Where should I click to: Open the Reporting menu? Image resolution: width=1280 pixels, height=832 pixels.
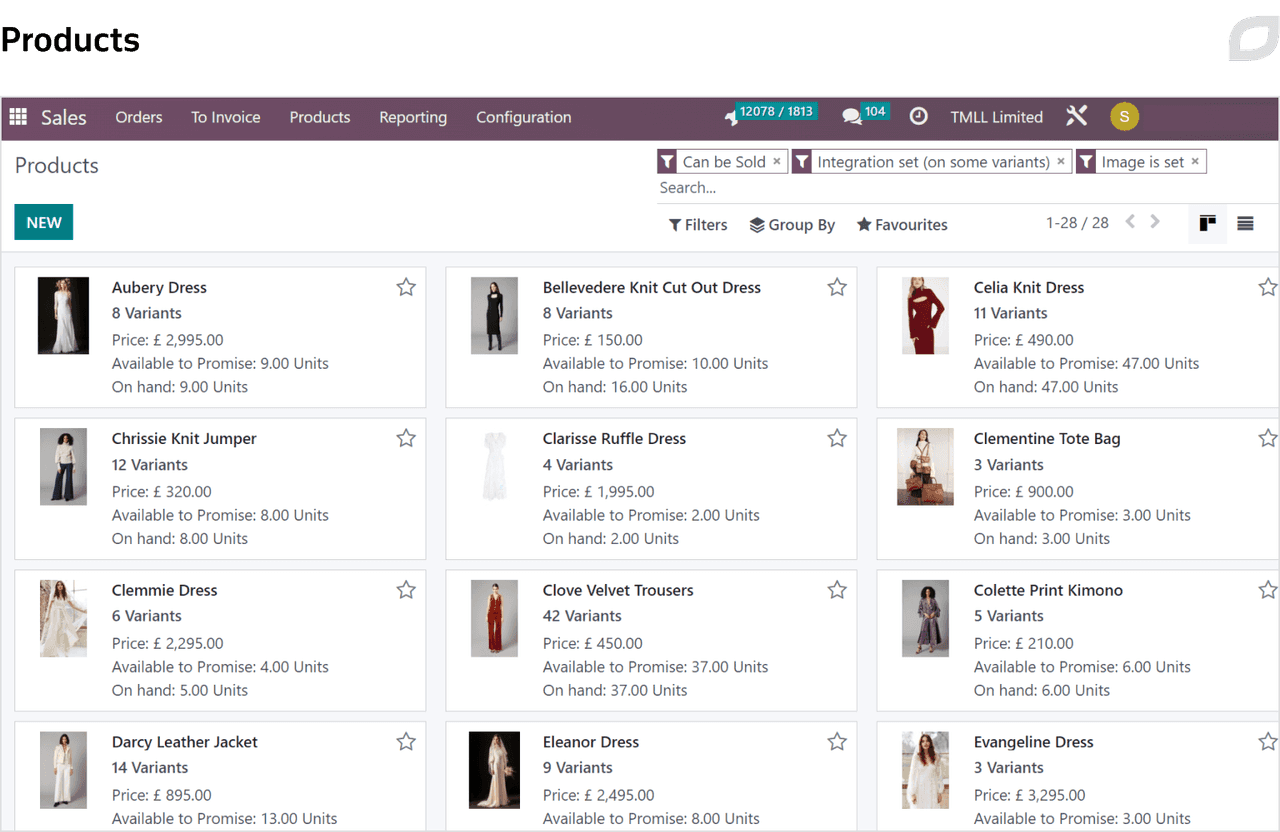tap(413, 117)
